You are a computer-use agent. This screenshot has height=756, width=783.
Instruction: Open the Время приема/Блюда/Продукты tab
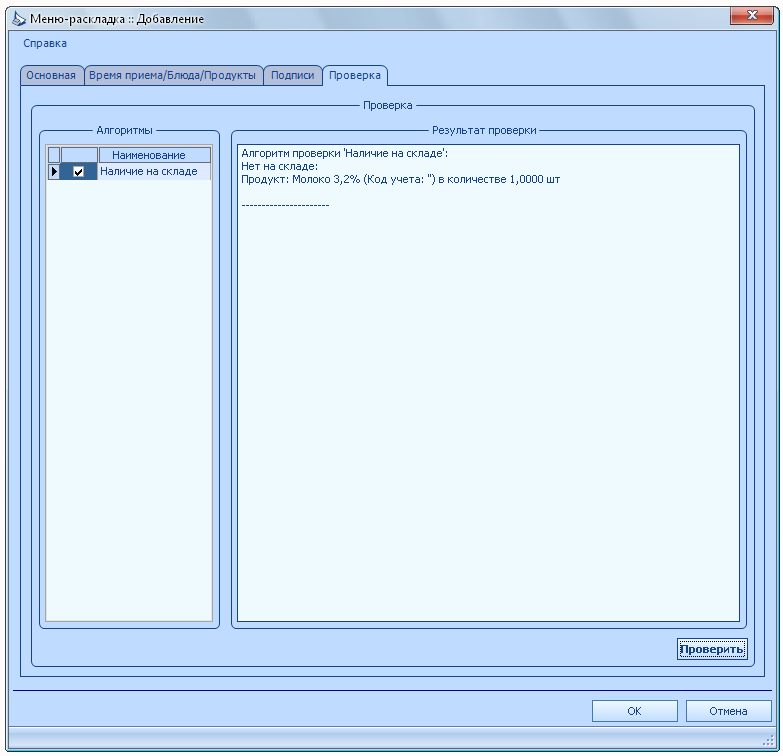[172, 75]
